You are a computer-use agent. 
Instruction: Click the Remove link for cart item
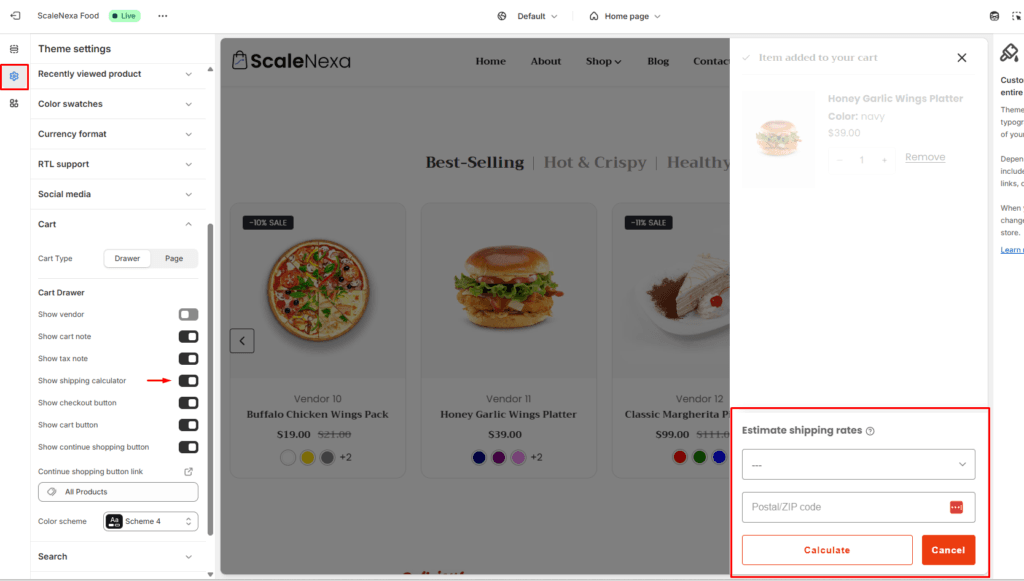[925, 157]
